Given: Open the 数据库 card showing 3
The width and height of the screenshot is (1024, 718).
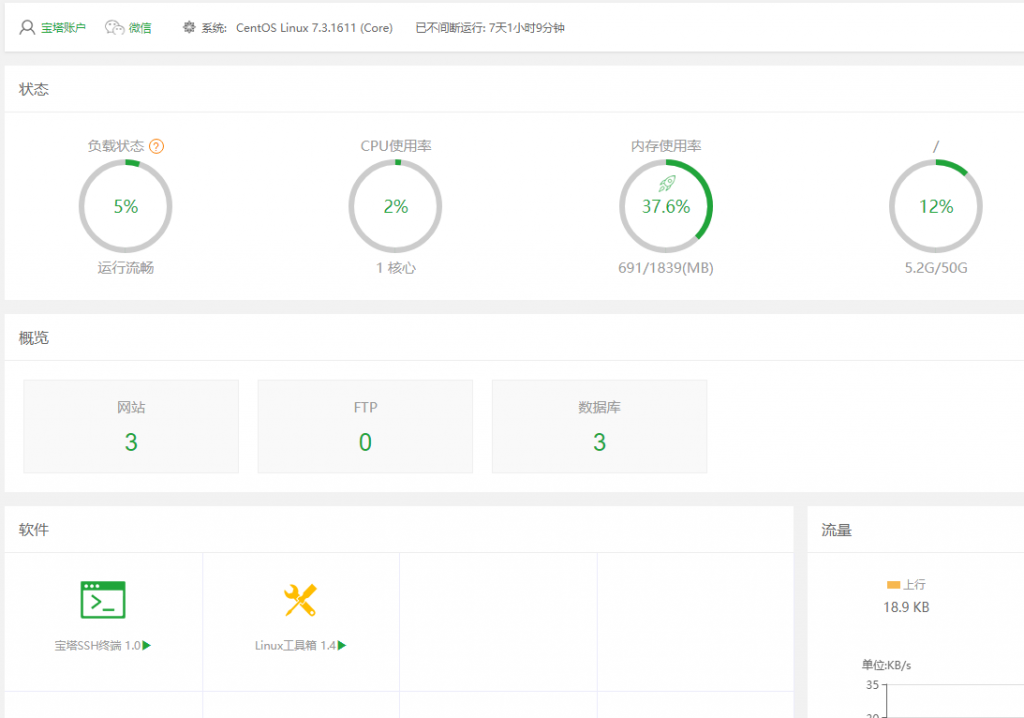Looking at the screenshot, I should [x=599, y=426].
